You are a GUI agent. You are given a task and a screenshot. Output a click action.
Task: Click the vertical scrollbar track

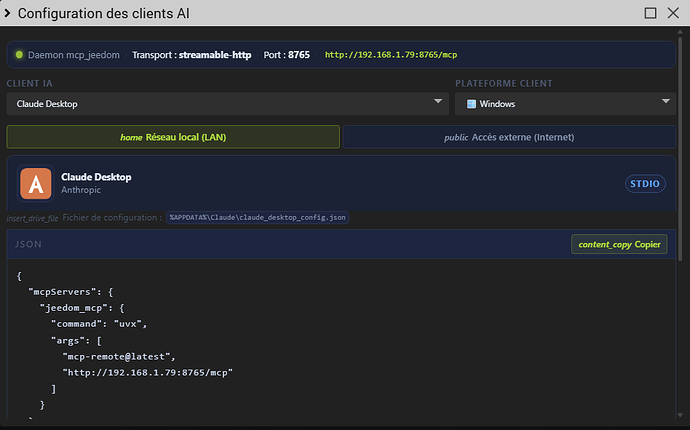pos(680,223)
